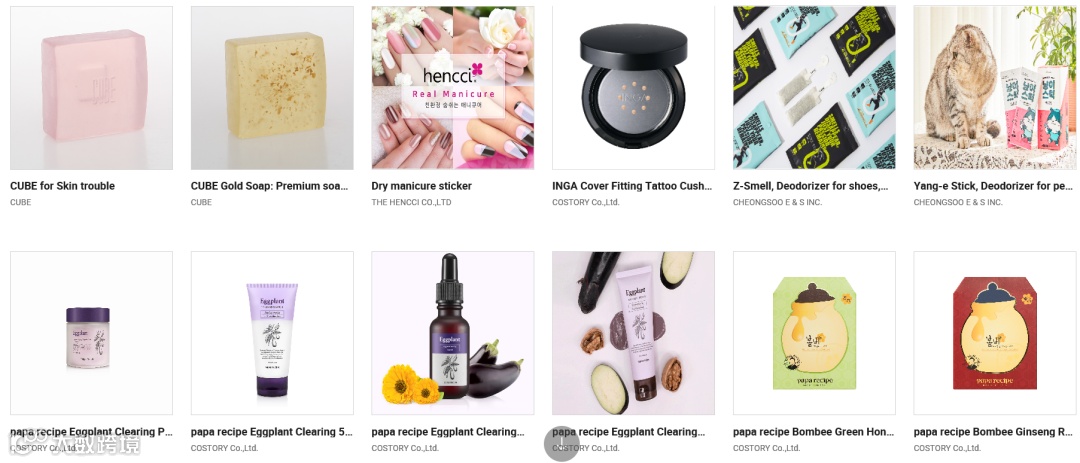Open the eggplant slices cream tube image

[x=633, y=333]
